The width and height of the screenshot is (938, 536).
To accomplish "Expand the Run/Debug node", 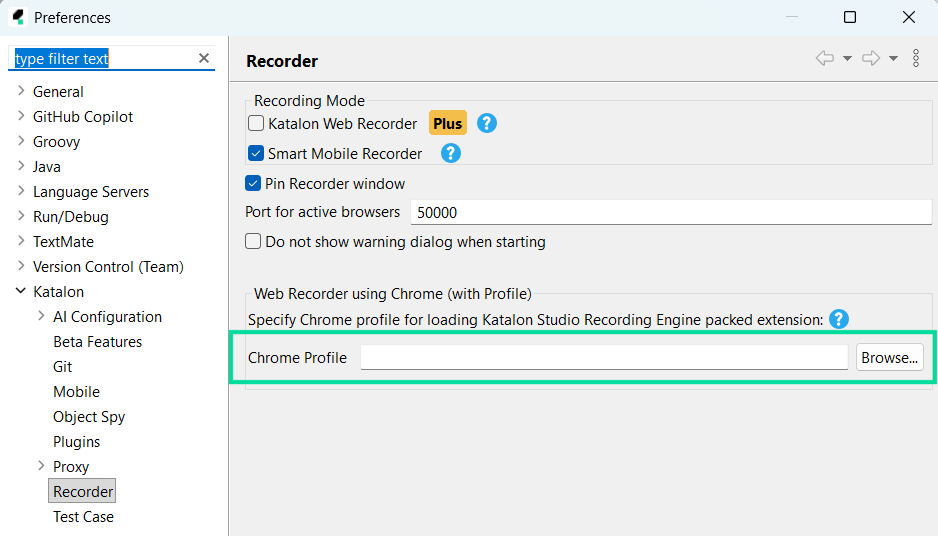I will point(21,216).
